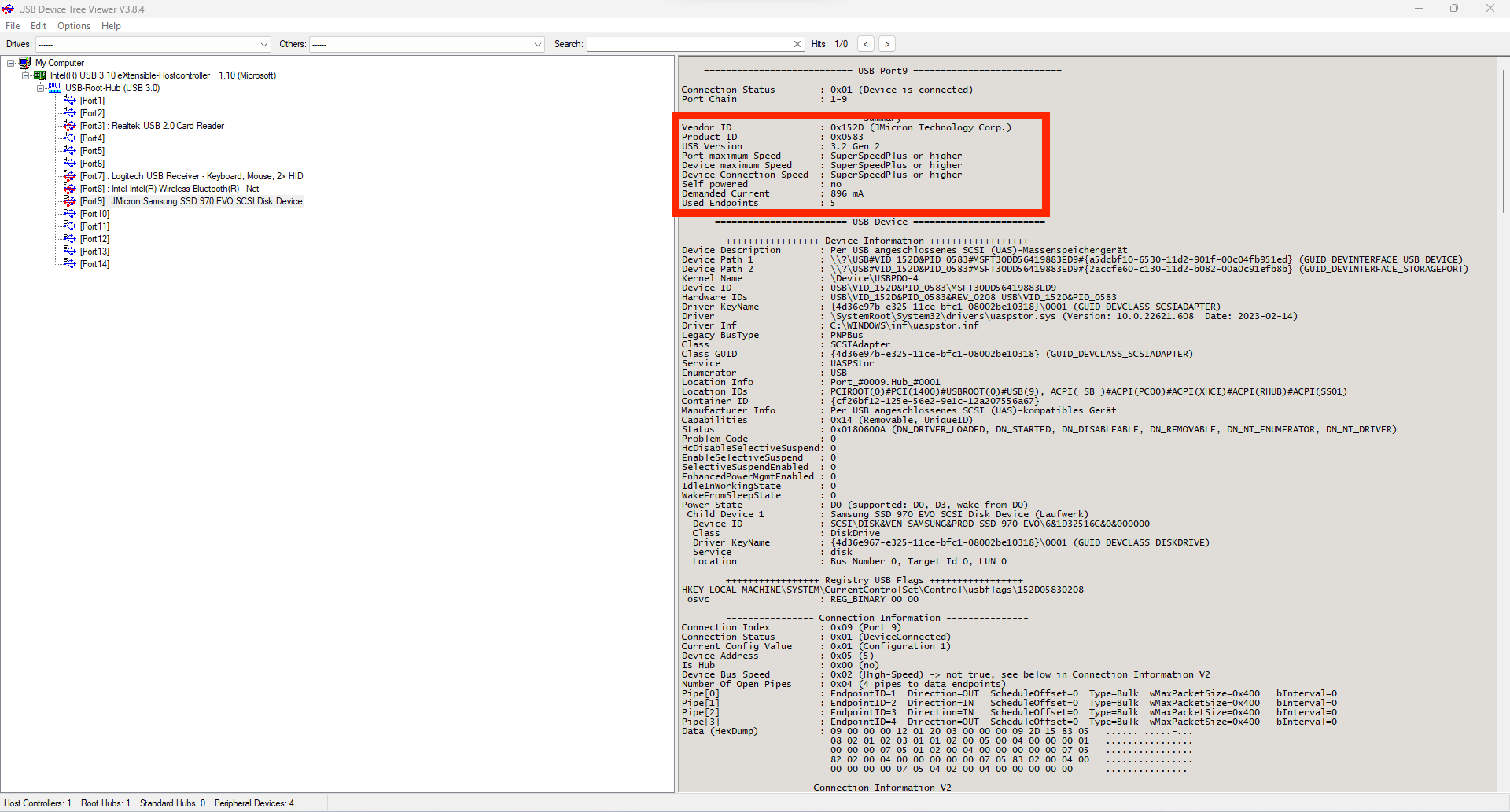Viewport: 1510px width, 812px height.
Task: Click the USB Device Tree Viewer title icon
Action: (8, 9)
